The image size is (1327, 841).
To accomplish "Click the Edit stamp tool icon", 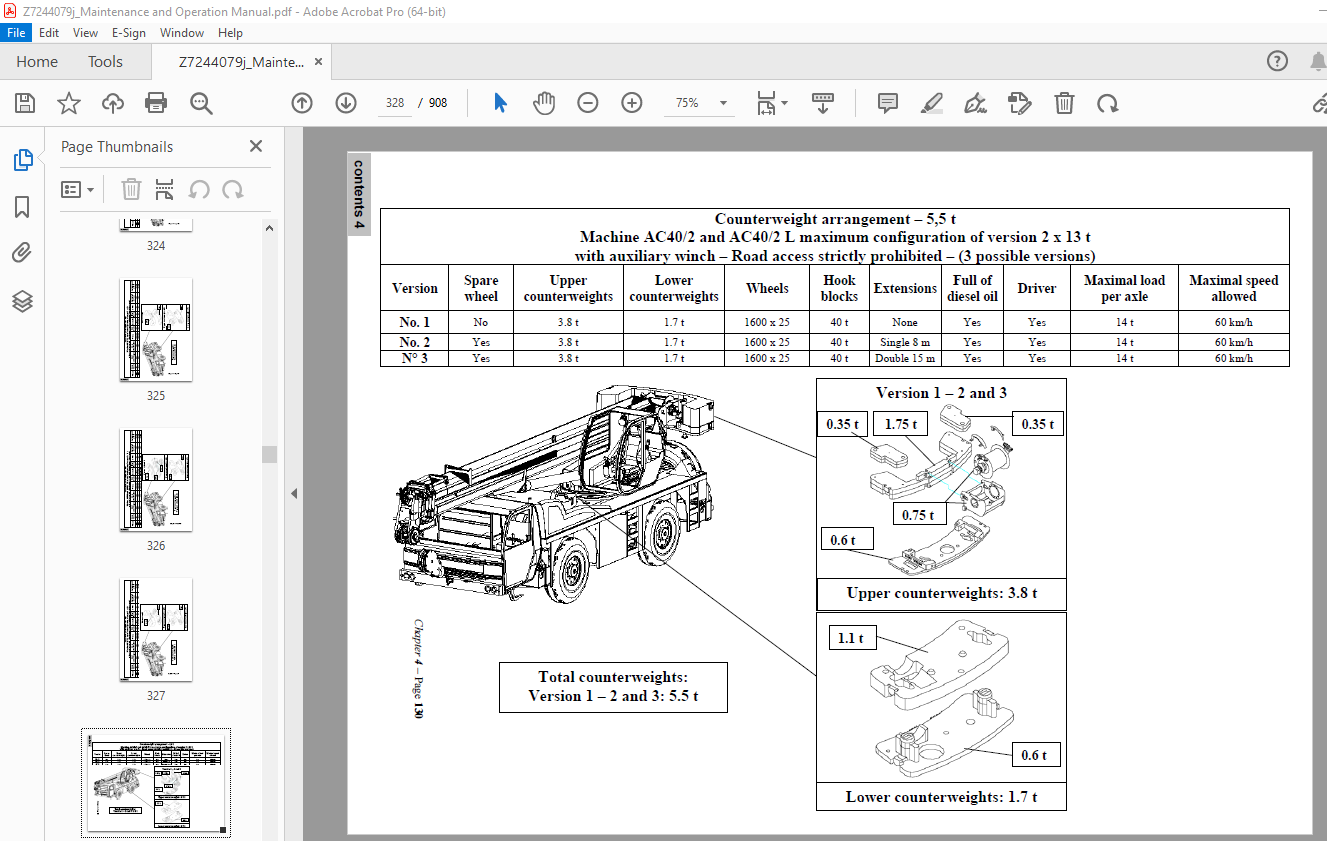I will (x=1020, y=103).
